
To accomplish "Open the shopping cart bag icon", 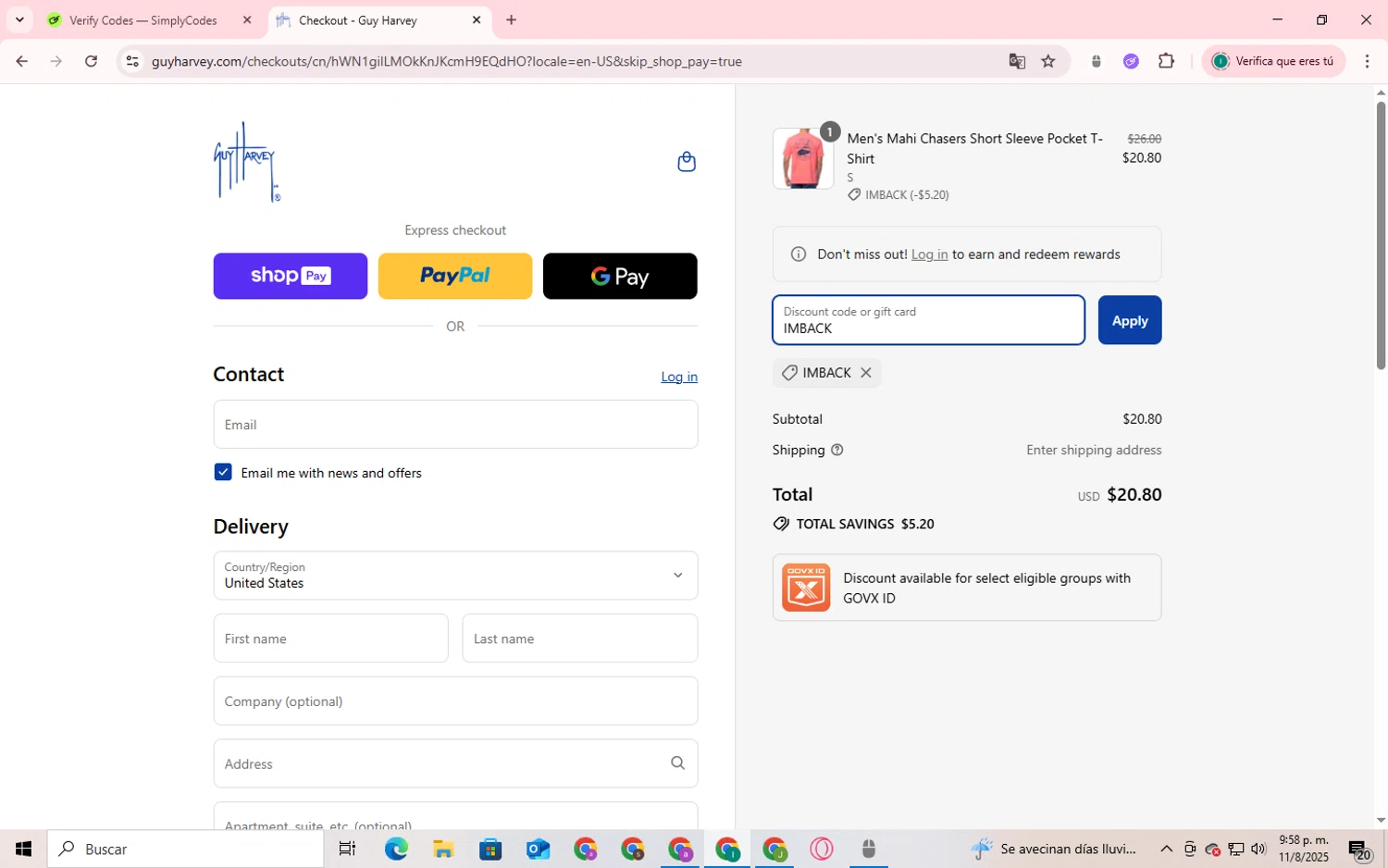I will coord(686,162).
